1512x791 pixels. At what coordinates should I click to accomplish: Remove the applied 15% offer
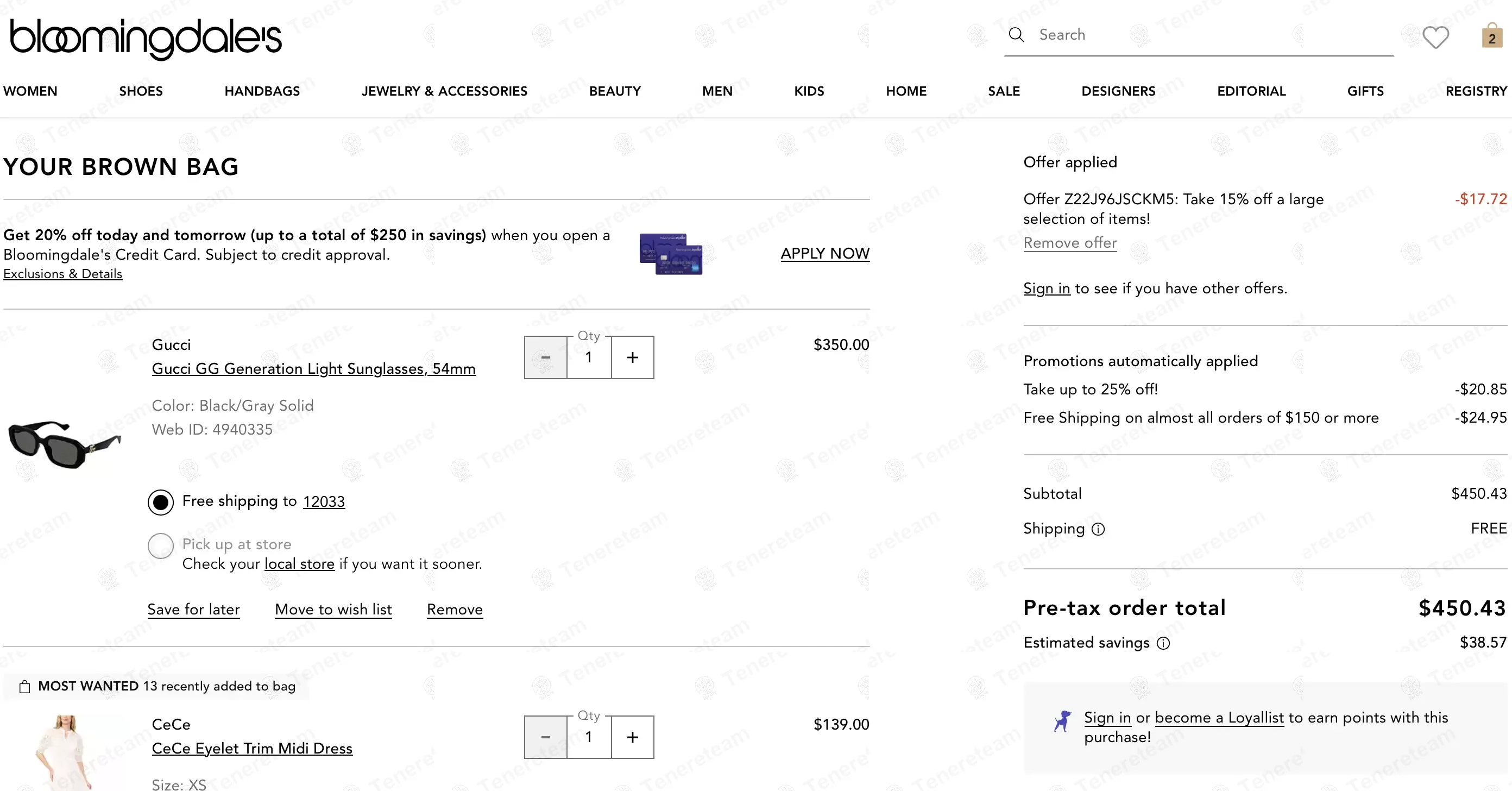pyautogui.click(x=1069, y=242)
